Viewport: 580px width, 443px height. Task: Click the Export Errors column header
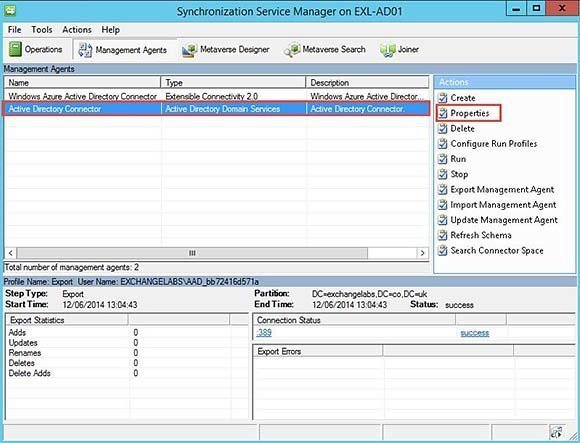point(318,351)
